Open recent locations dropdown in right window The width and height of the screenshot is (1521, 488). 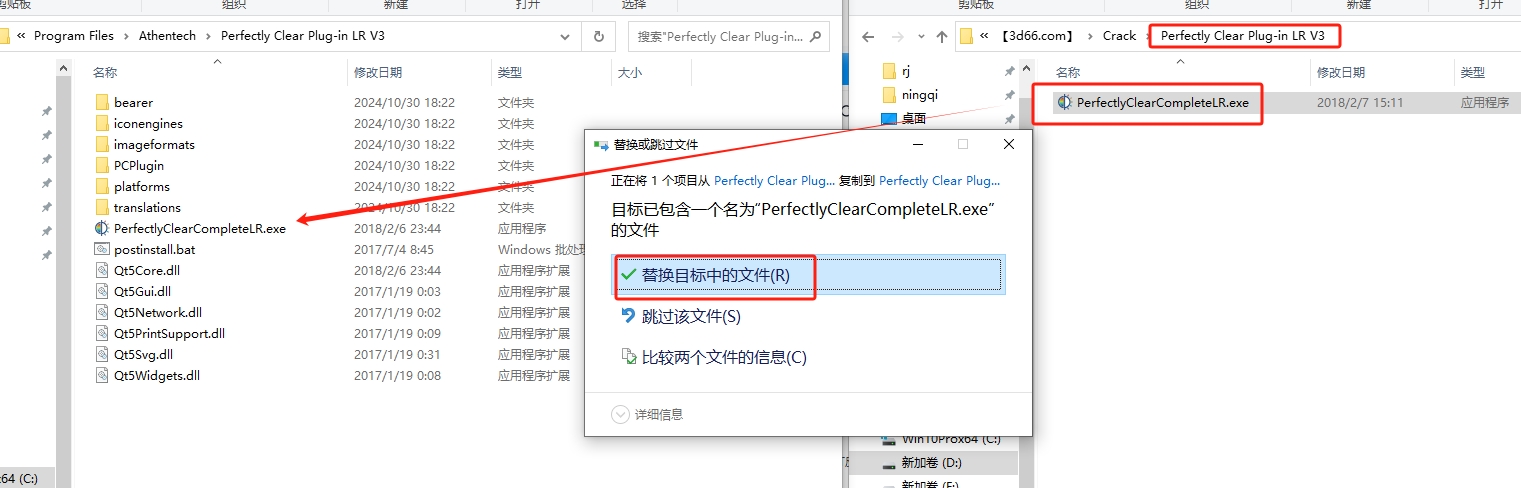point(920,36)
